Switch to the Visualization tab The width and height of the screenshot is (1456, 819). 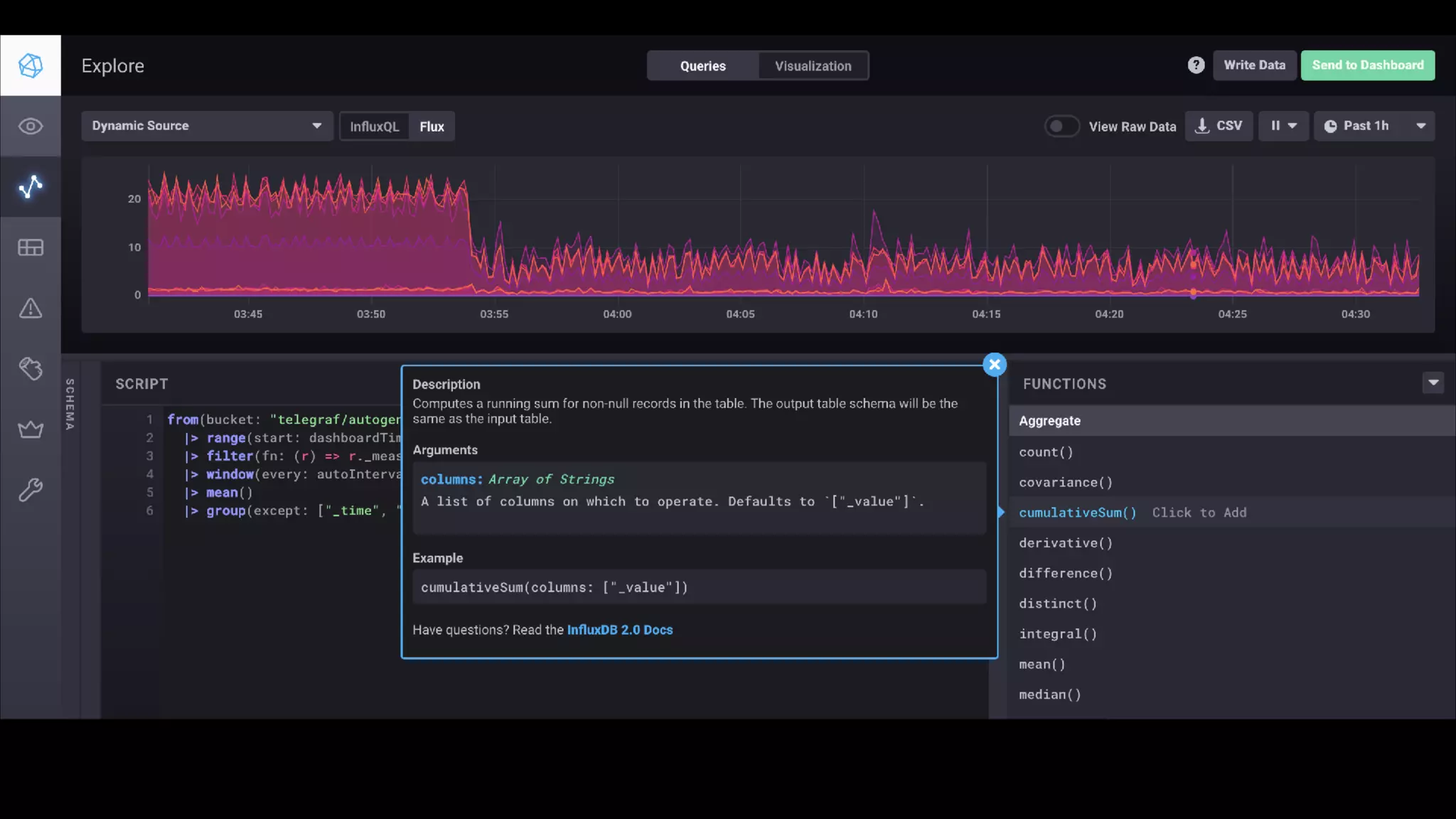[813, 66]
